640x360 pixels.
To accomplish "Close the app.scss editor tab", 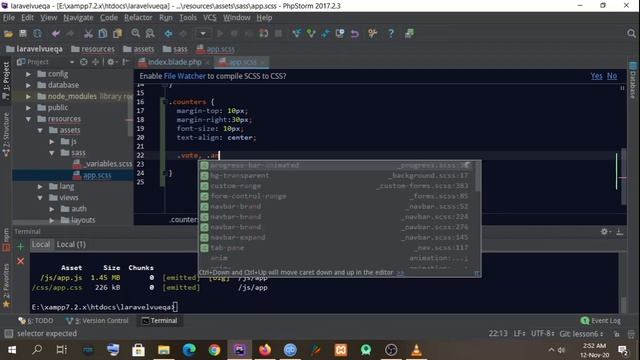I will (x=262, y=62).
